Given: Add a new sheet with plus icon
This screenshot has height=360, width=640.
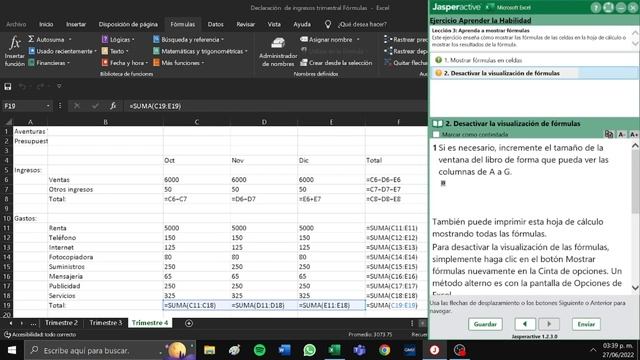Looking at the screenshot, I should 189,323.
